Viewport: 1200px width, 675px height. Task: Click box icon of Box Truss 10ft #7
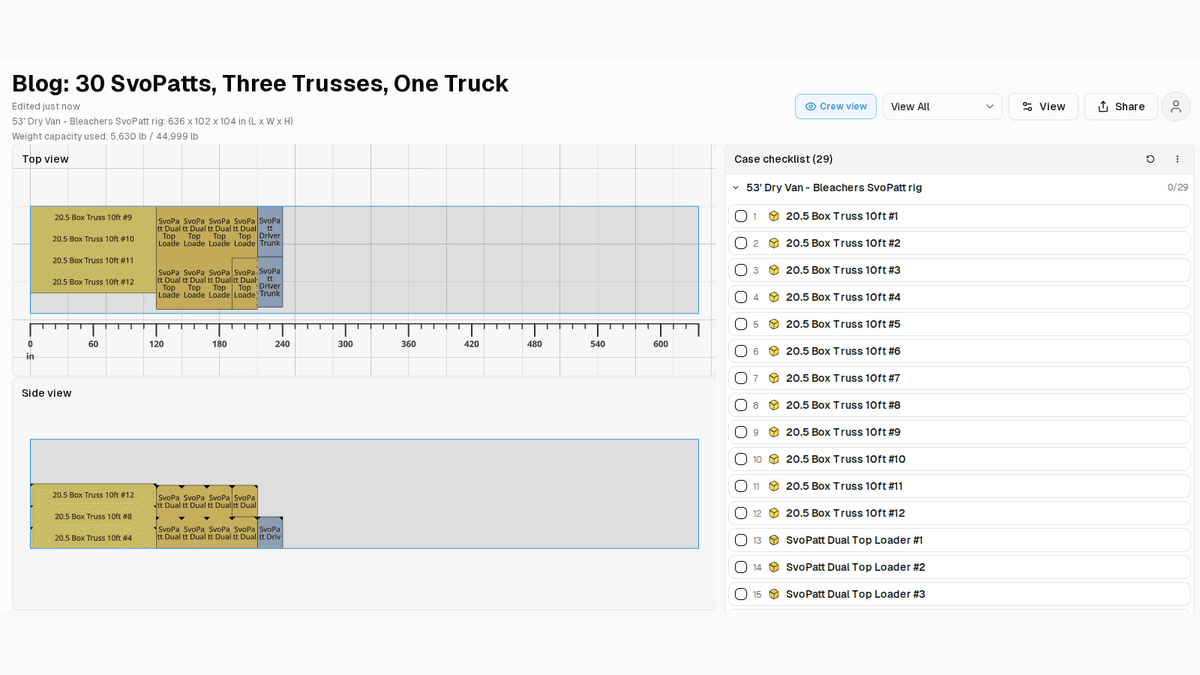[x=774, y=378]
